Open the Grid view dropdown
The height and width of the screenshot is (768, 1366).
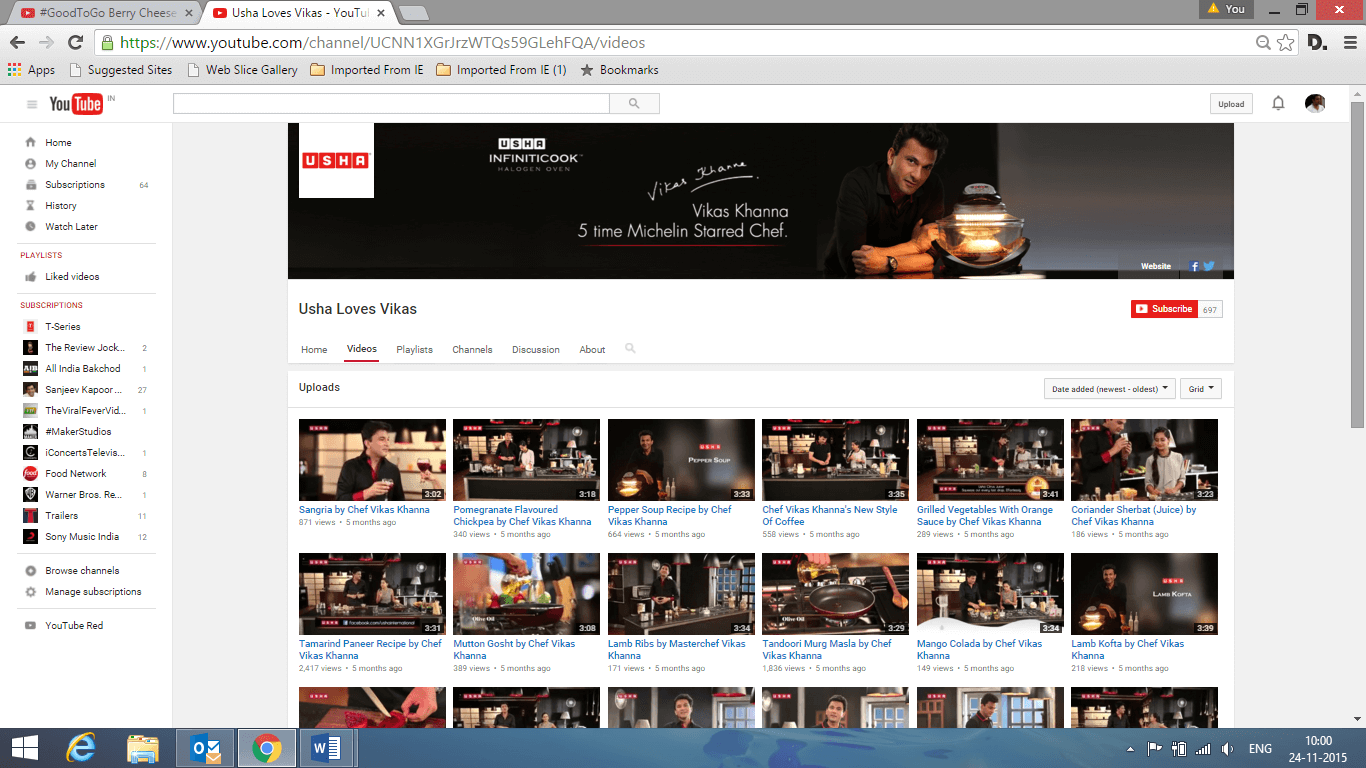pos(1201,389)
